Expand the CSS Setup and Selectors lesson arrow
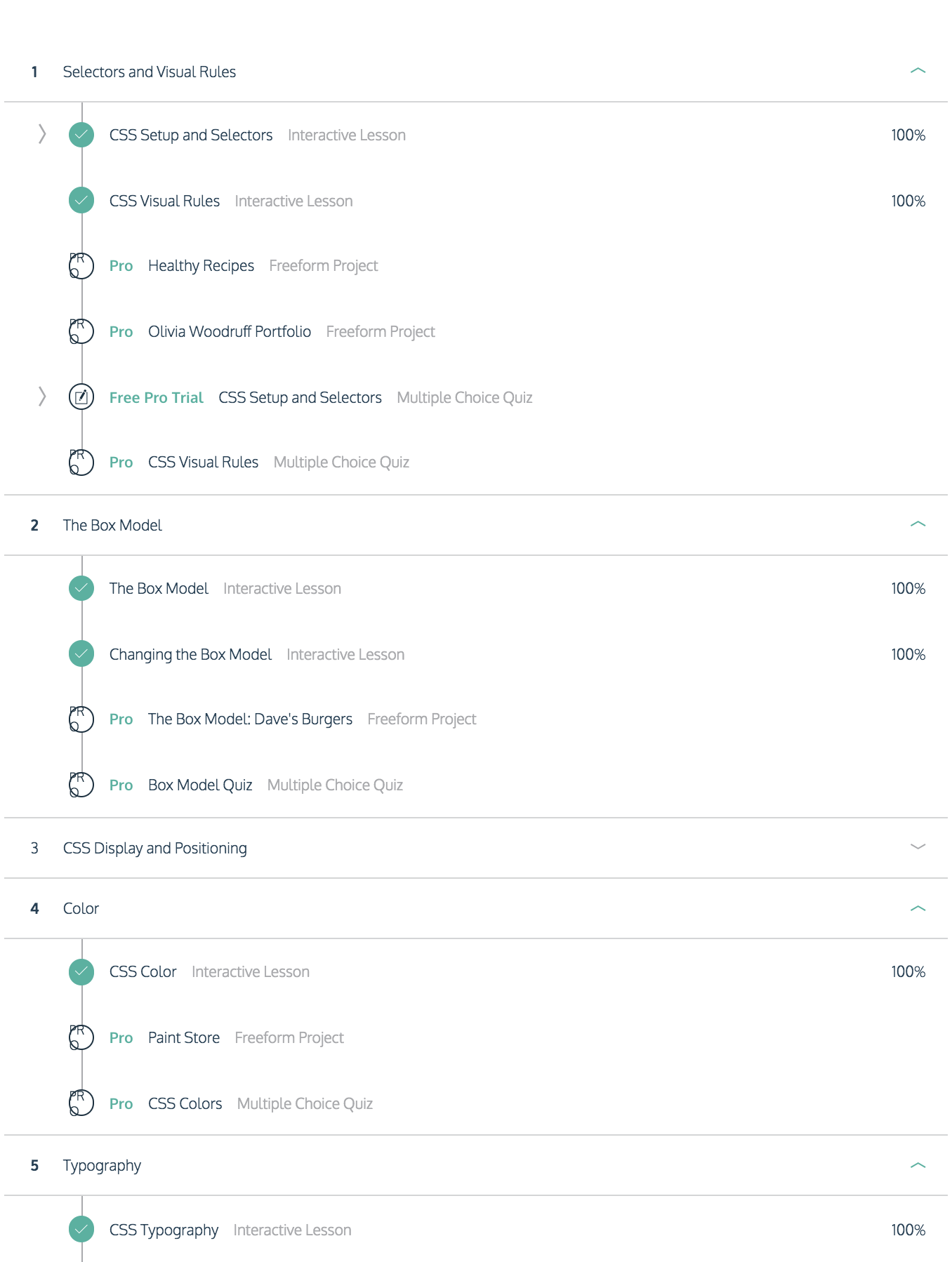 [x=42, y=134]
